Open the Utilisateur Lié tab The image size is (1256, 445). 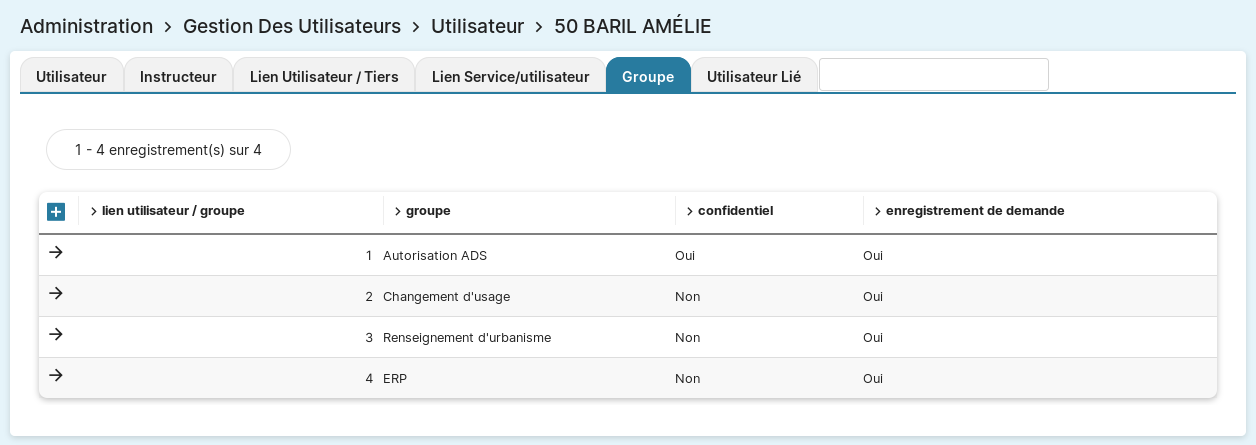point(754,76)
